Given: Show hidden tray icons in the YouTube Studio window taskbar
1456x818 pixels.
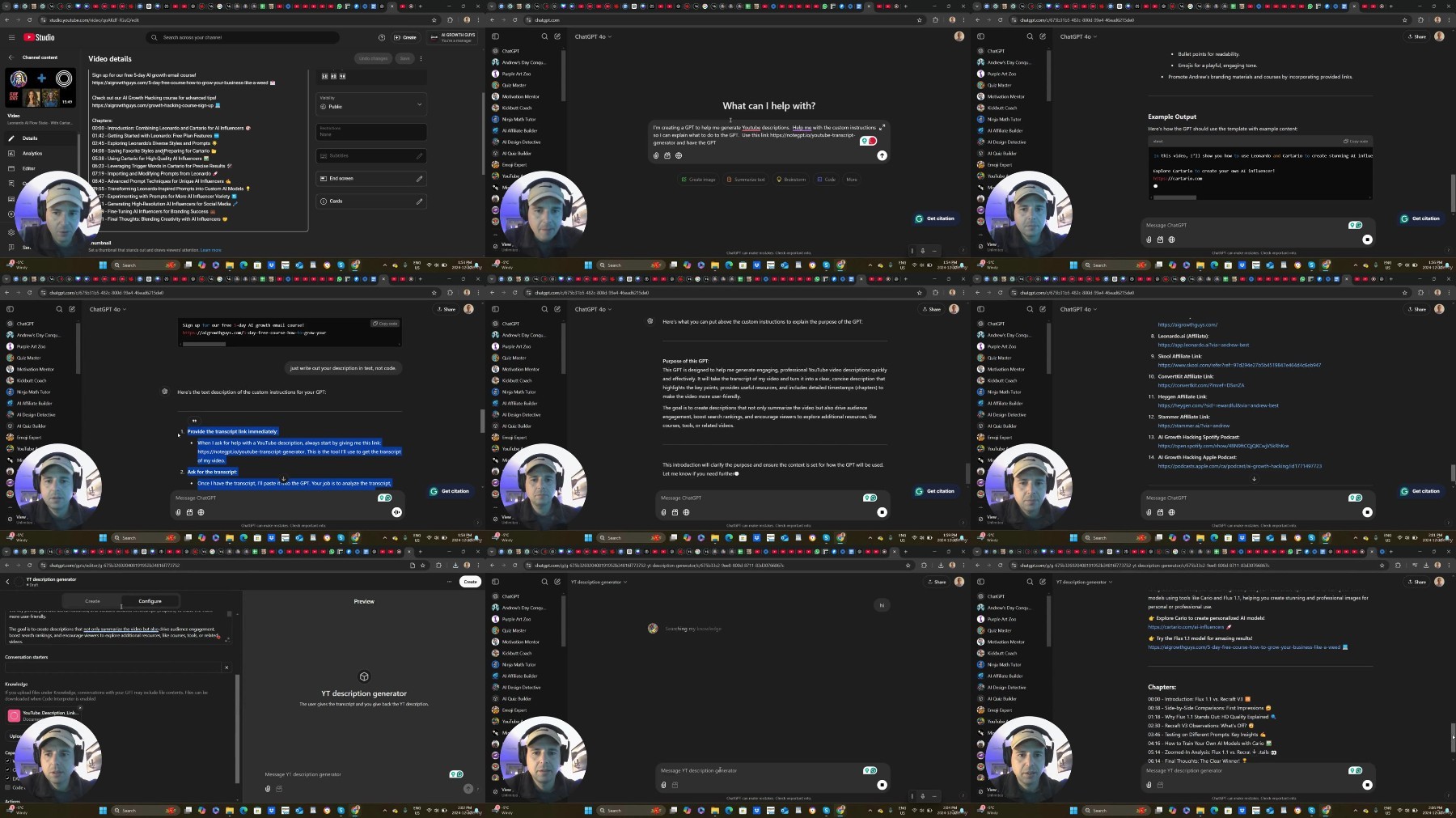Looking at the screenshot, I should [x=385, y=265].
